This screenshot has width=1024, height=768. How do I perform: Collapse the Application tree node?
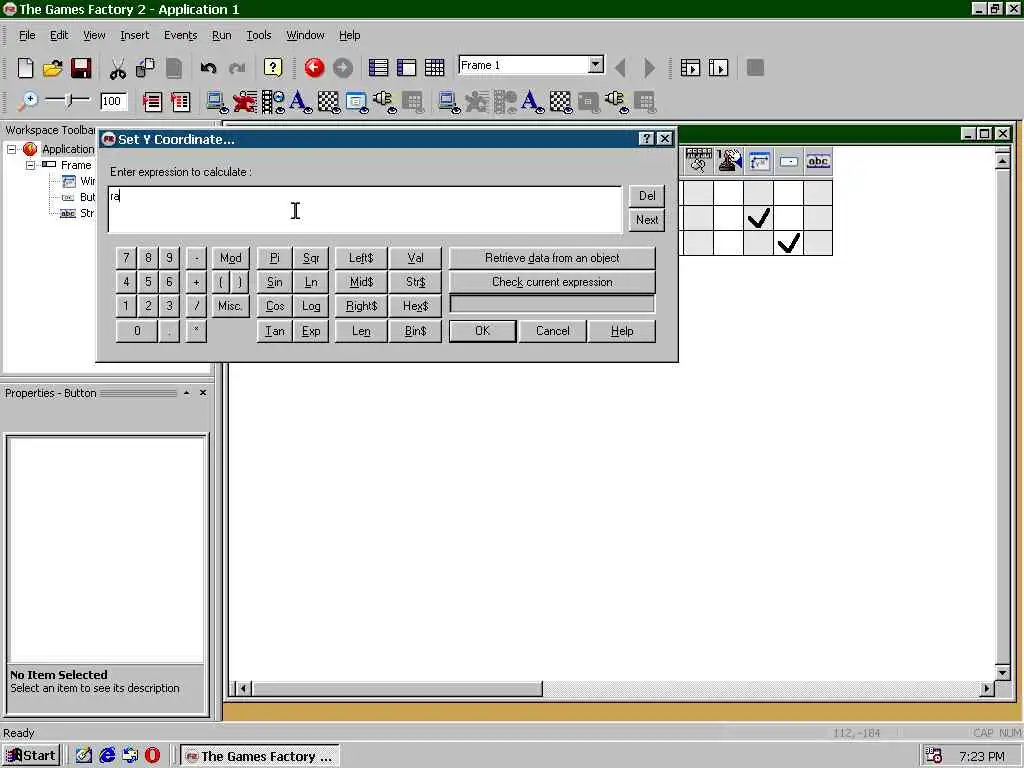click(x=12, y=150)
